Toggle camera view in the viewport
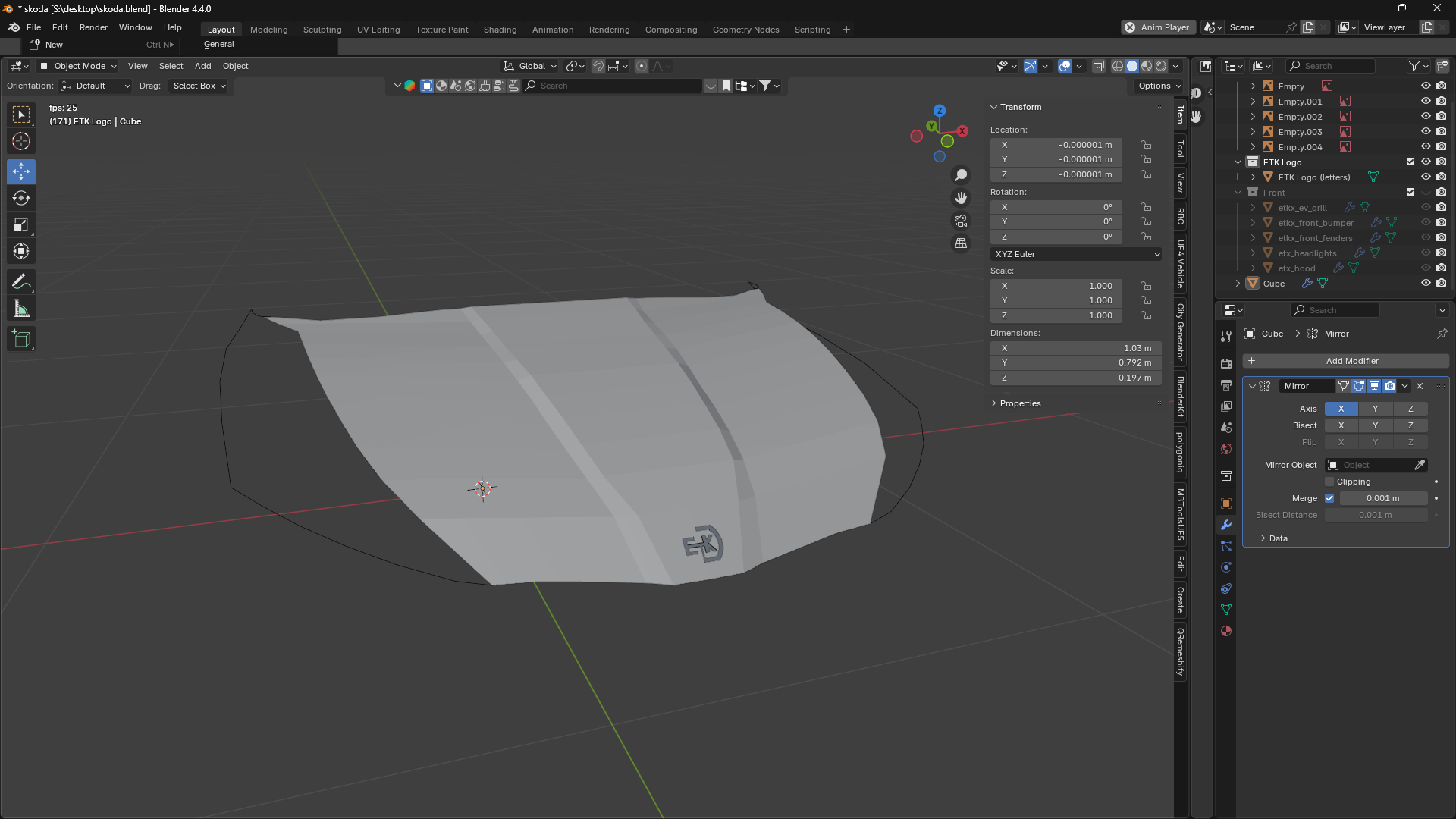Screen dimensions: 1456x819 coord(961,221)
